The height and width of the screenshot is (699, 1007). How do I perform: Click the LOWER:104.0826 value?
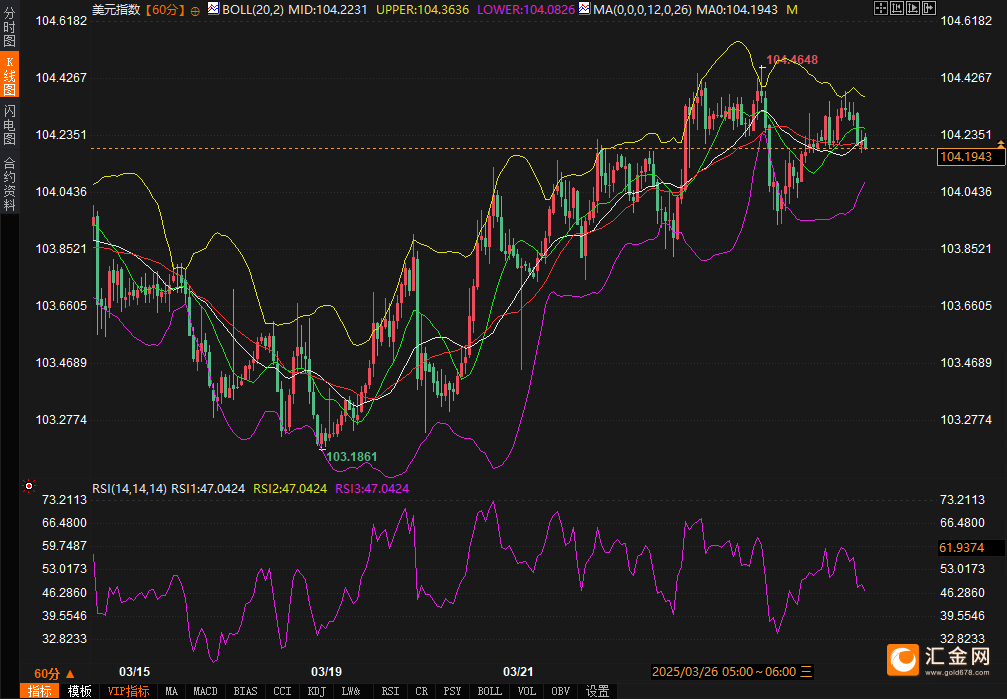tap(526, 10)
